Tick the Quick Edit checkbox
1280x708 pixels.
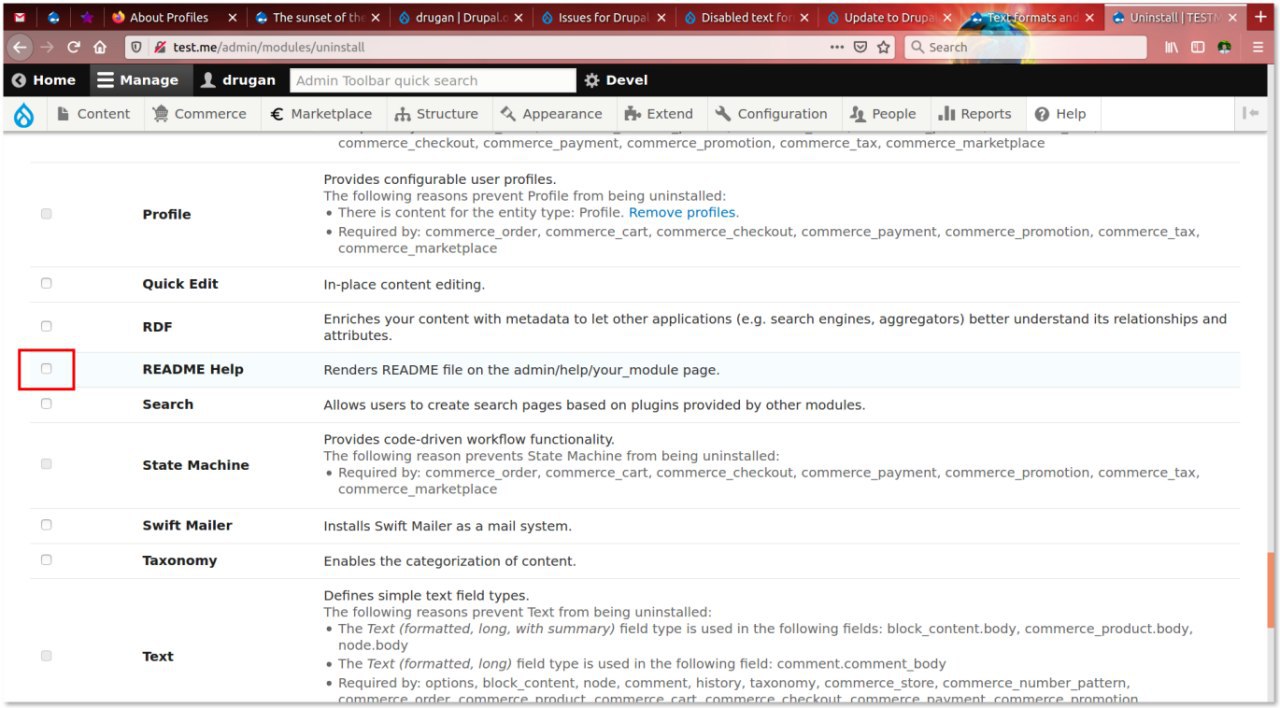point(46,284)
